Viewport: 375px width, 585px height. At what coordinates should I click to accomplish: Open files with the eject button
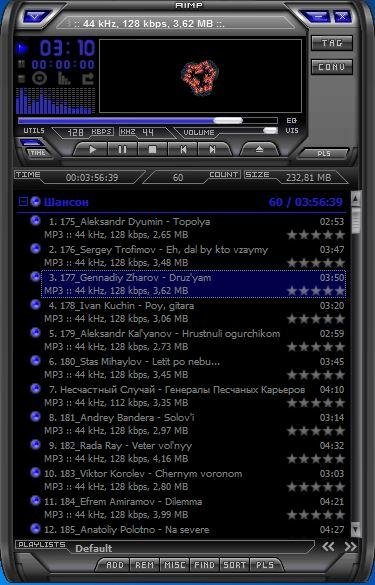click(x=260, y=149)
